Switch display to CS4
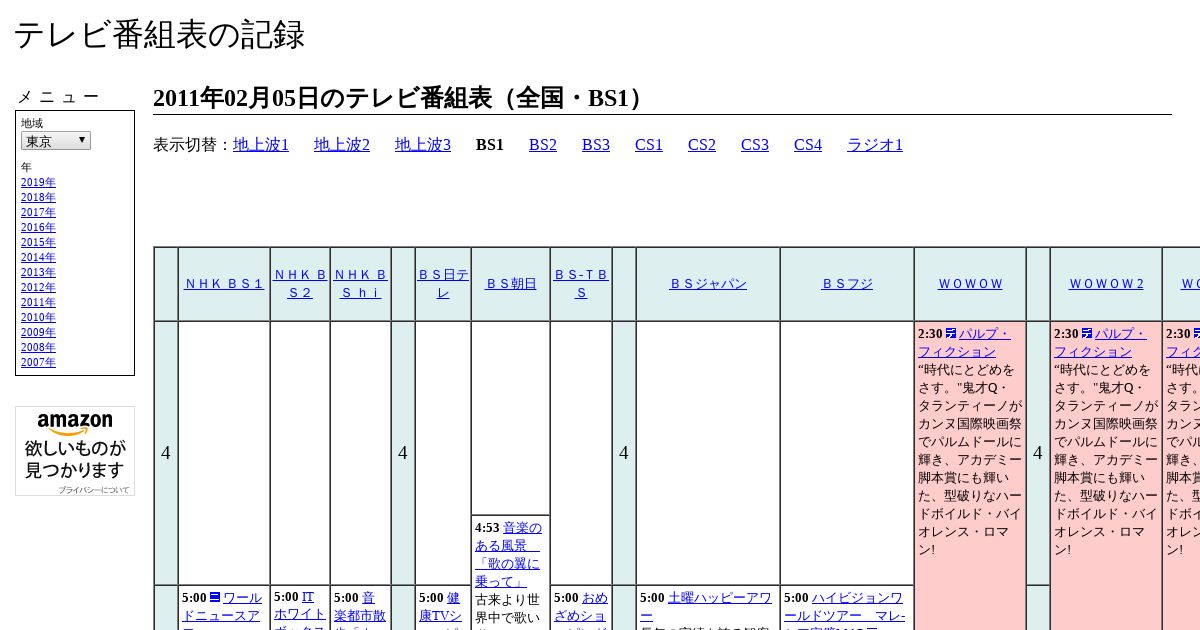 click(808, 145)
